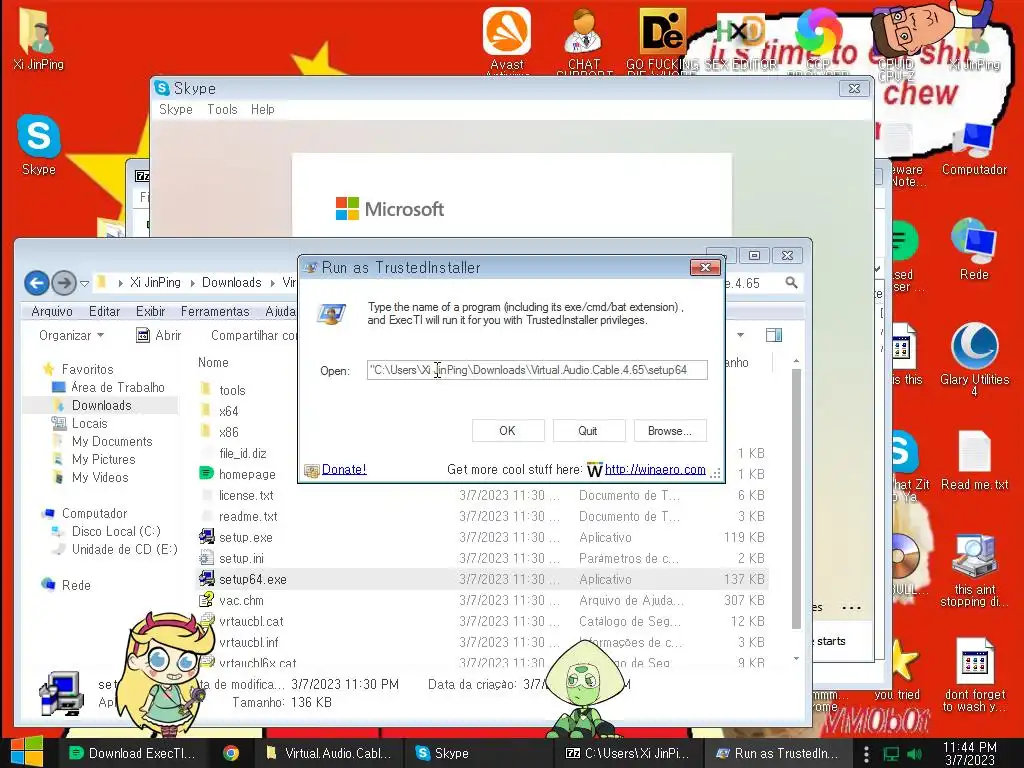Click inside the Open path input field
This screenshot has height=768, width=1024.
pyautogui.click(x=537, y=370)
